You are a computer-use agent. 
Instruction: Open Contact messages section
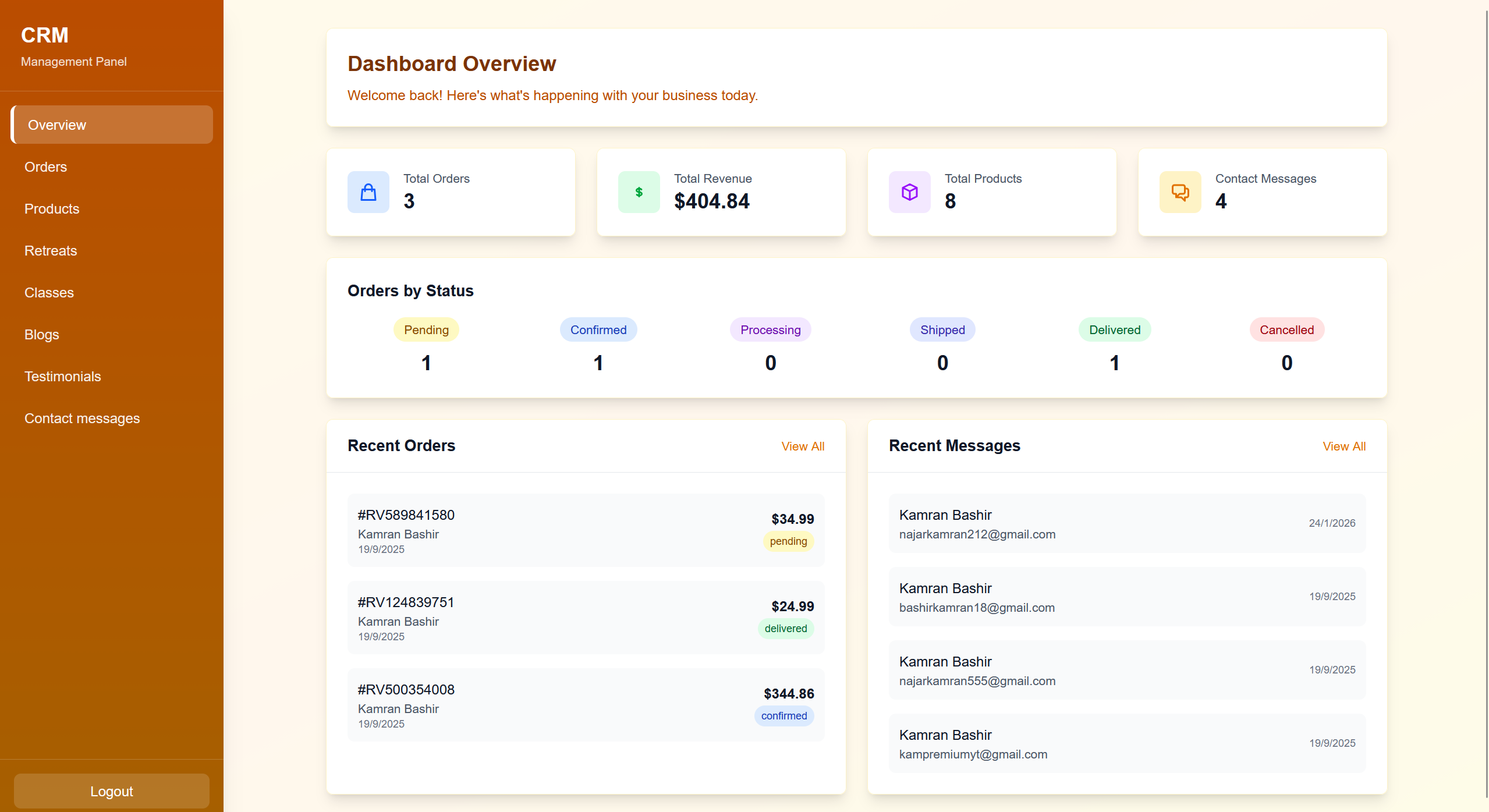coord(82,419)
